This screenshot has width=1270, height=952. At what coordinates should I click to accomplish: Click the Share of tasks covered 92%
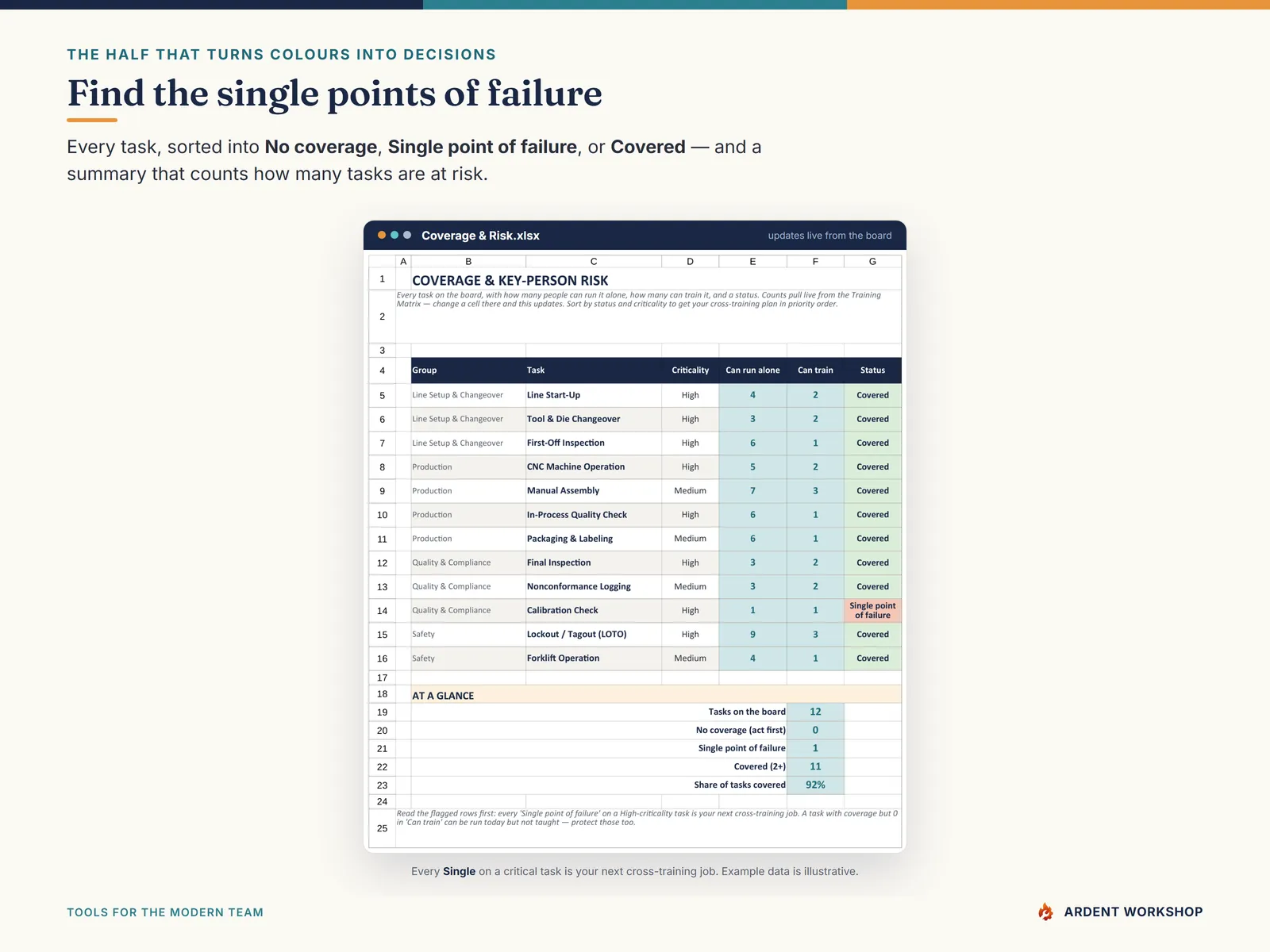click(x=815, y=785)
